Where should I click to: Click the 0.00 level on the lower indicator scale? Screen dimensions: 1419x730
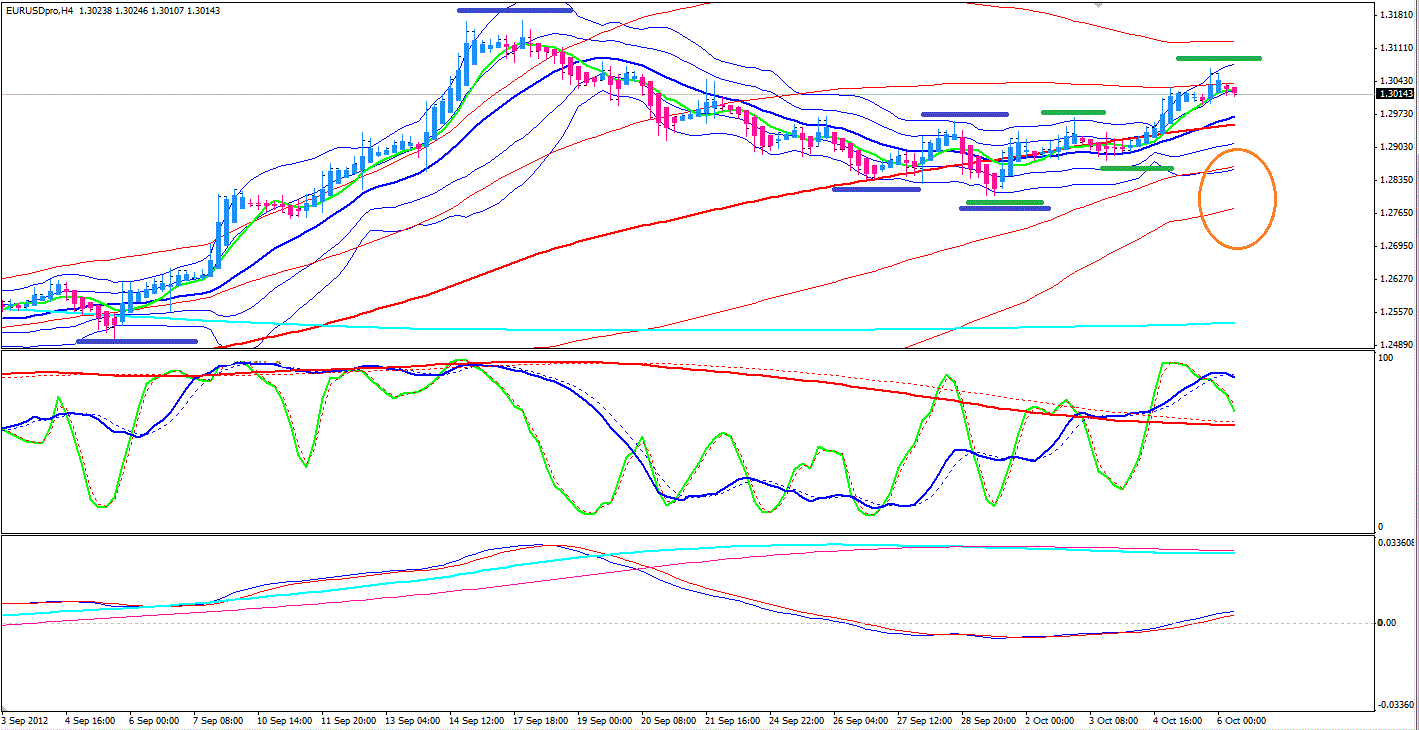pos(1386,623)
